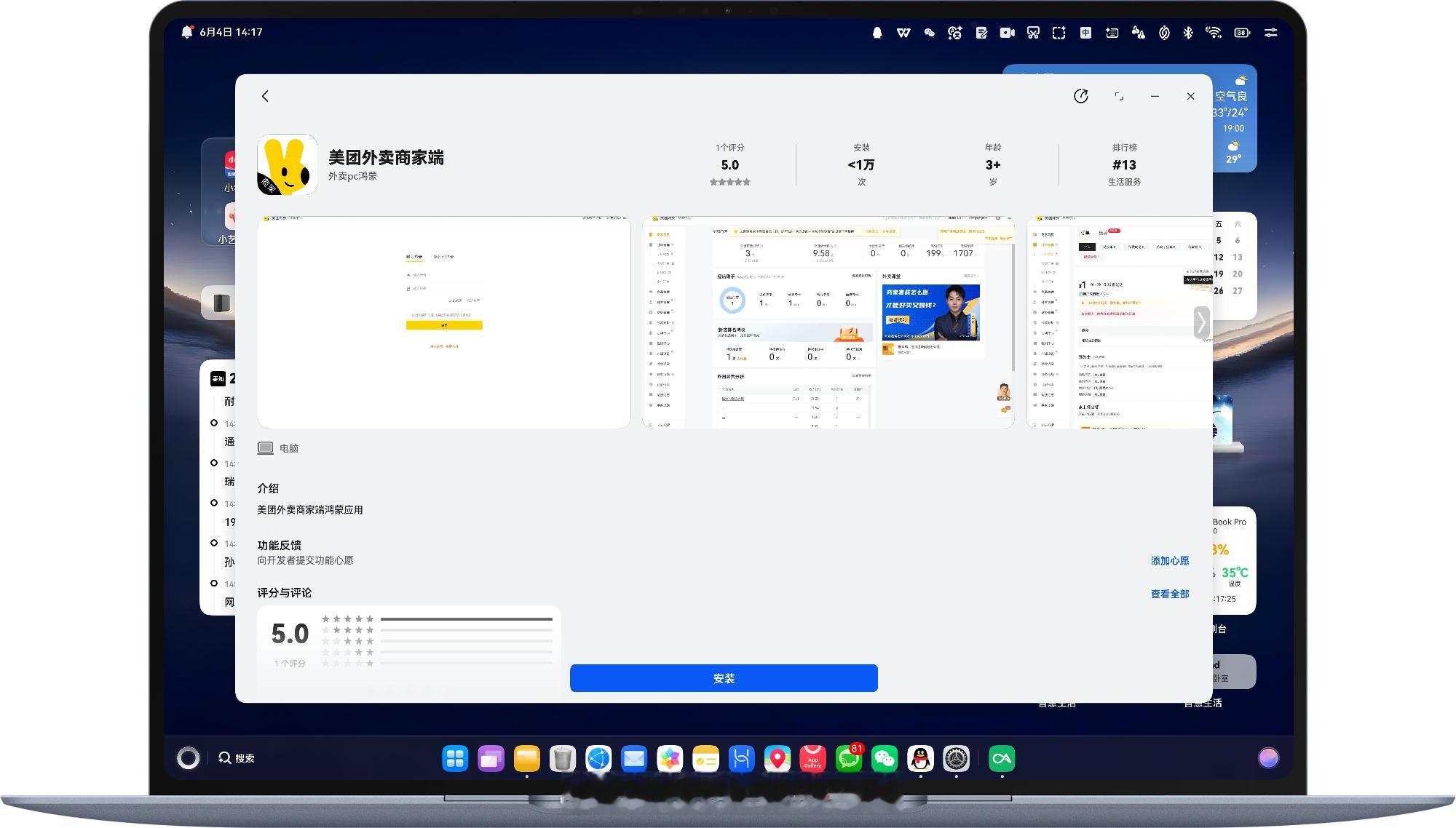Start screen recording from the status bar
Viewport: 1456px width, 828px height.
[x=1008, y=33]
